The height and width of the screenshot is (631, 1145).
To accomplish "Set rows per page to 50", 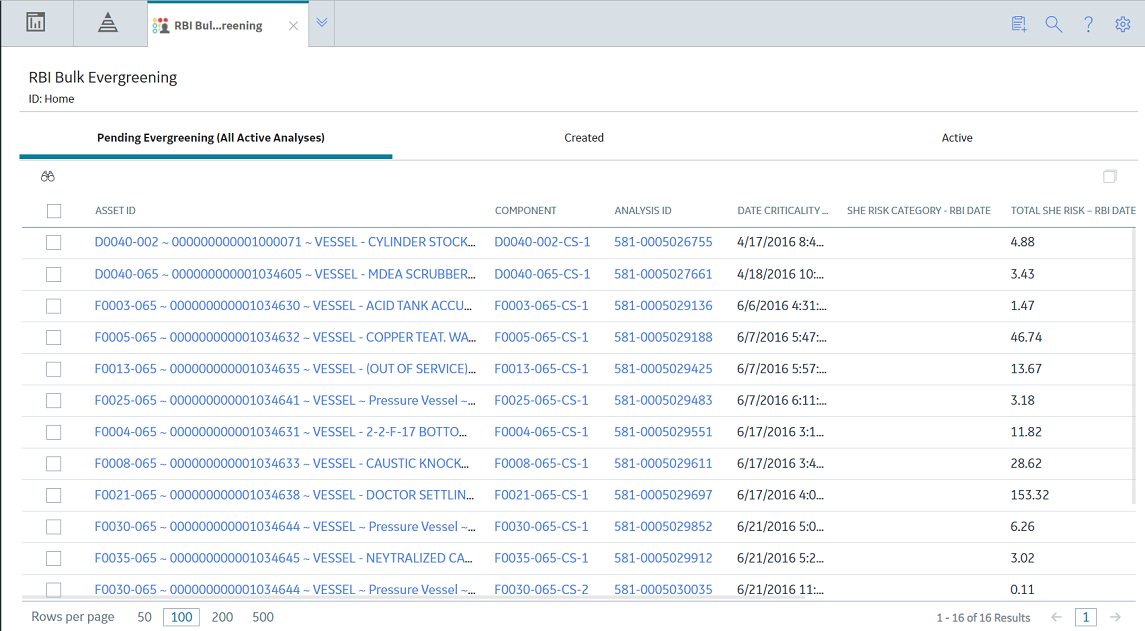I will click(145, 617).
